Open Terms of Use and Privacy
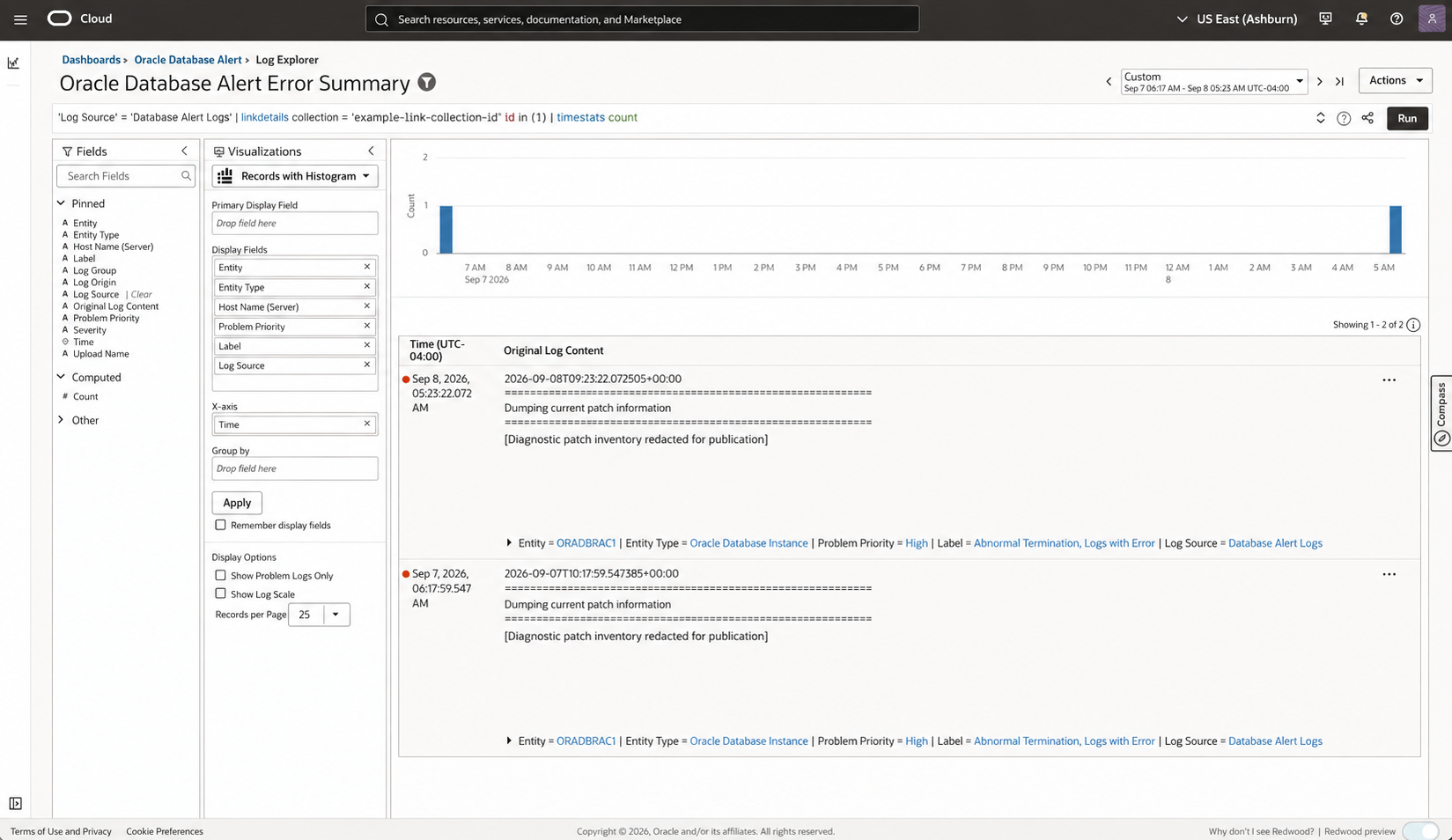The height and width of the screenshot is (840, 1452). click(61, 831)
